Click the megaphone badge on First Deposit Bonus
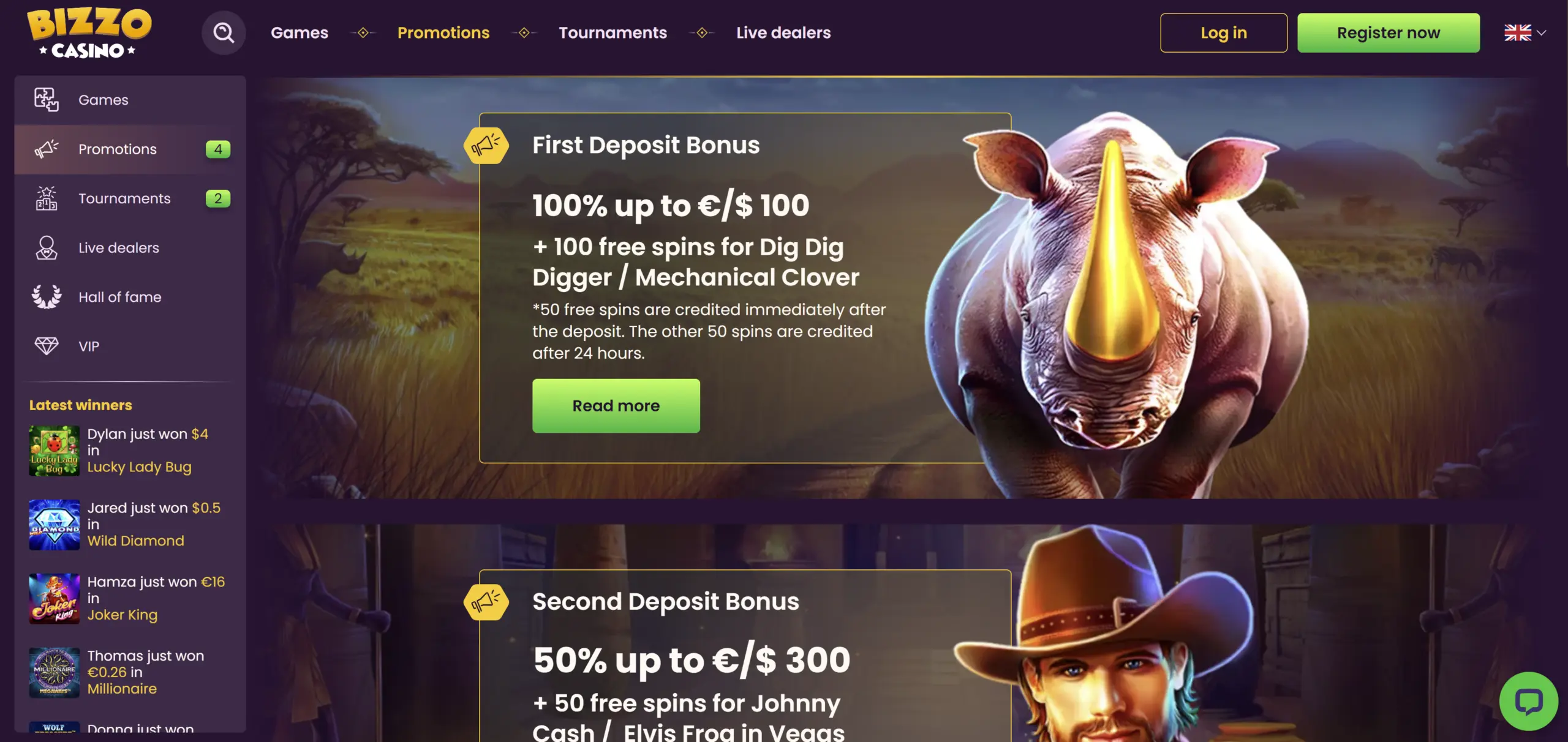The height and width of the screenshot is (742, 1568). tap(486, 145)
